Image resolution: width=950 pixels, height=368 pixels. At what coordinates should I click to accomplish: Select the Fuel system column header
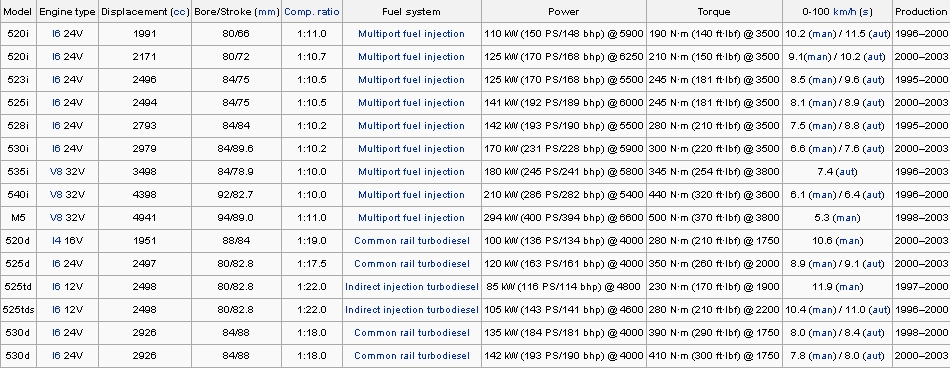pyautogui.click(x=411, y=12)
